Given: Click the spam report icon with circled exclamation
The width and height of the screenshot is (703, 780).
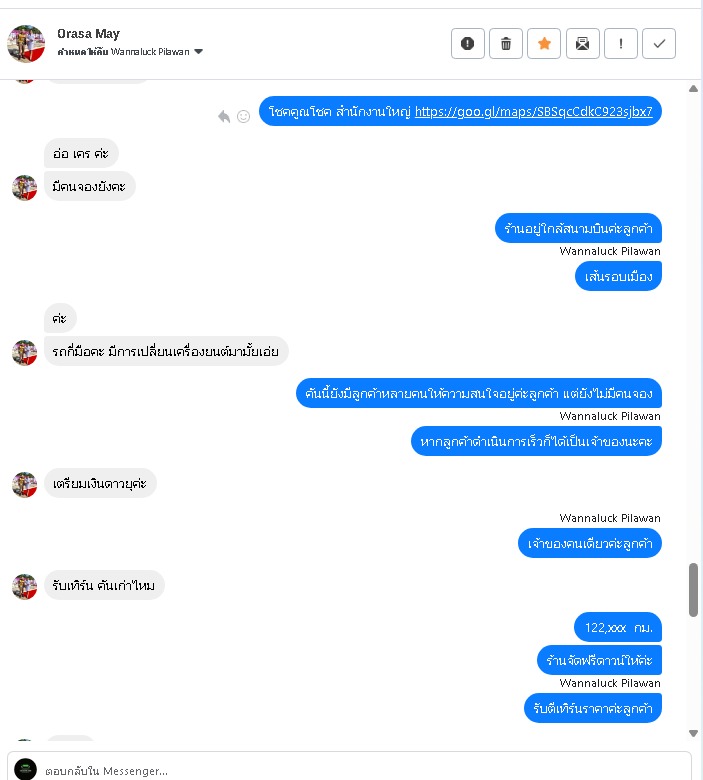Looking at the screenshot, I should [468, 44].
